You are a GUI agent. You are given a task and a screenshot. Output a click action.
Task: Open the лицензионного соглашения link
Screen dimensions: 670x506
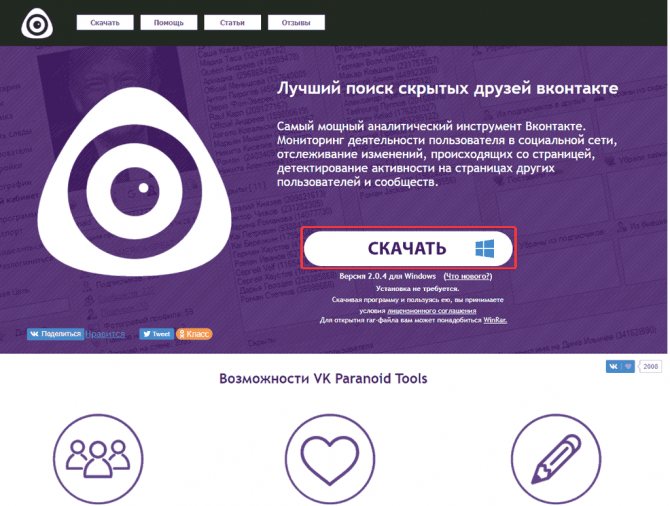tap(432, 311)
